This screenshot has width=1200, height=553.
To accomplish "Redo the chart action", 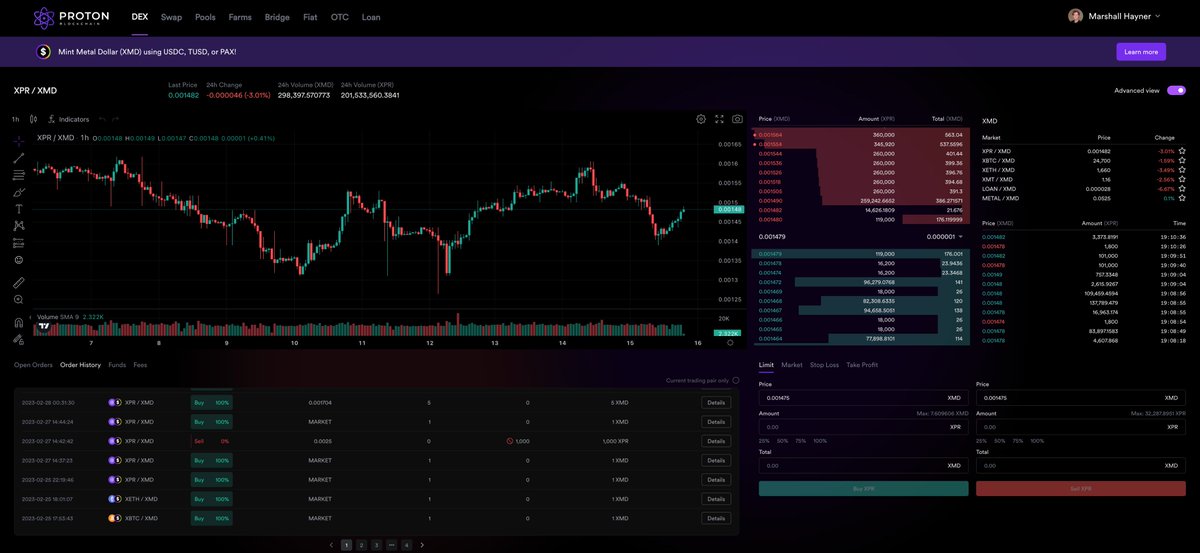I will tap(116, 119).
